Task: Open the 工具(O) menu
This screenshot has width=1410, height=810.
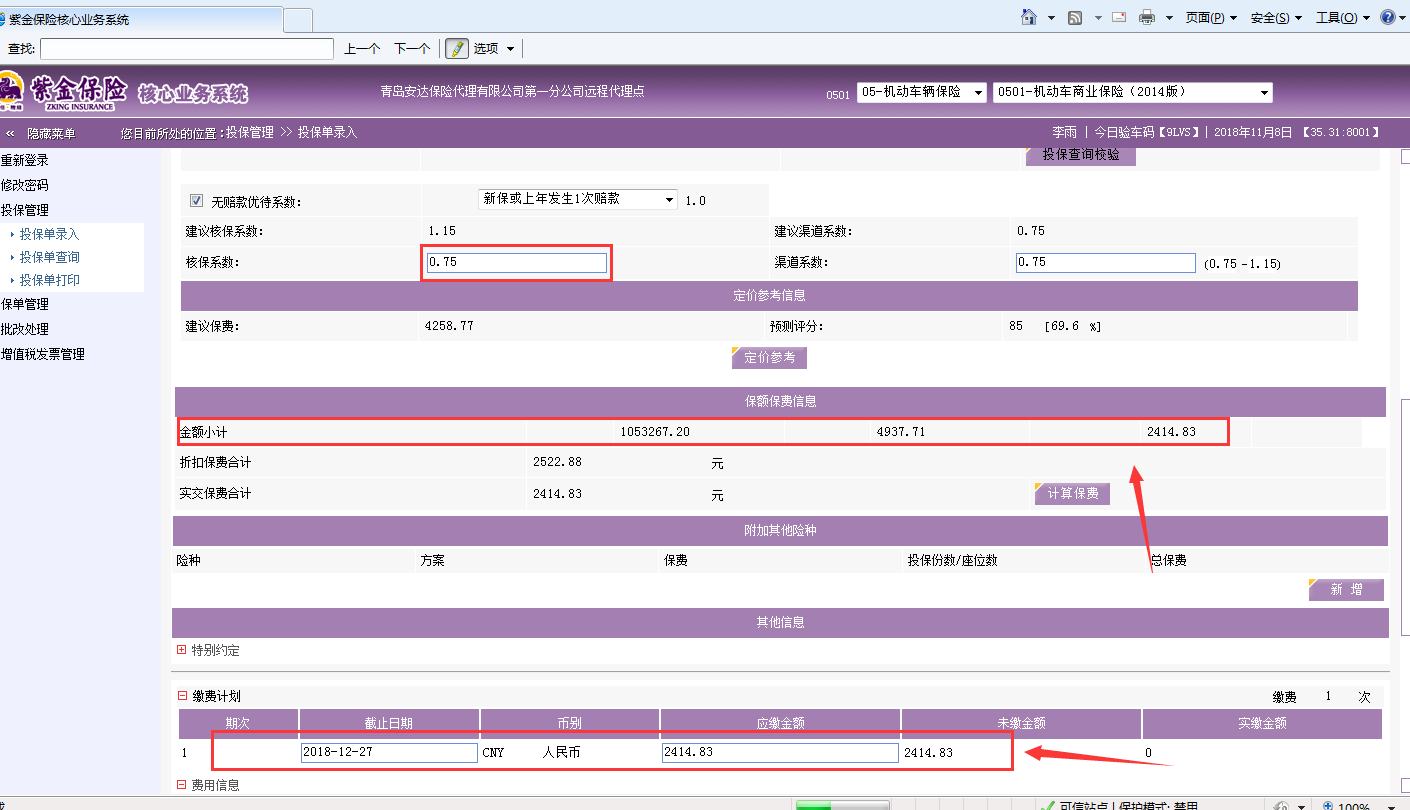Action: pos(1341,18)
